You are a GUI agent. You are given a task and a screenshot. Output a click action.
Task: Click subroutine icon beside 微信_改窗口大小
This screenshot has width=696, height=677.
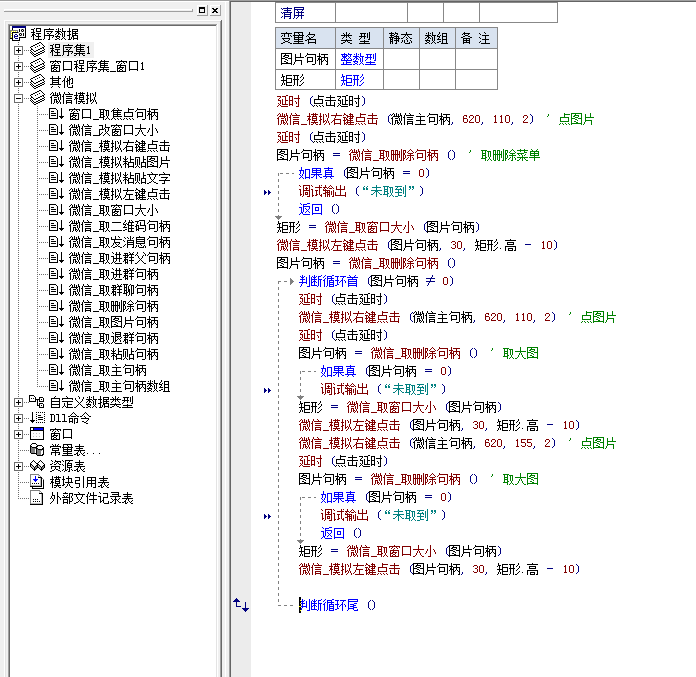(x=56, y=130)
